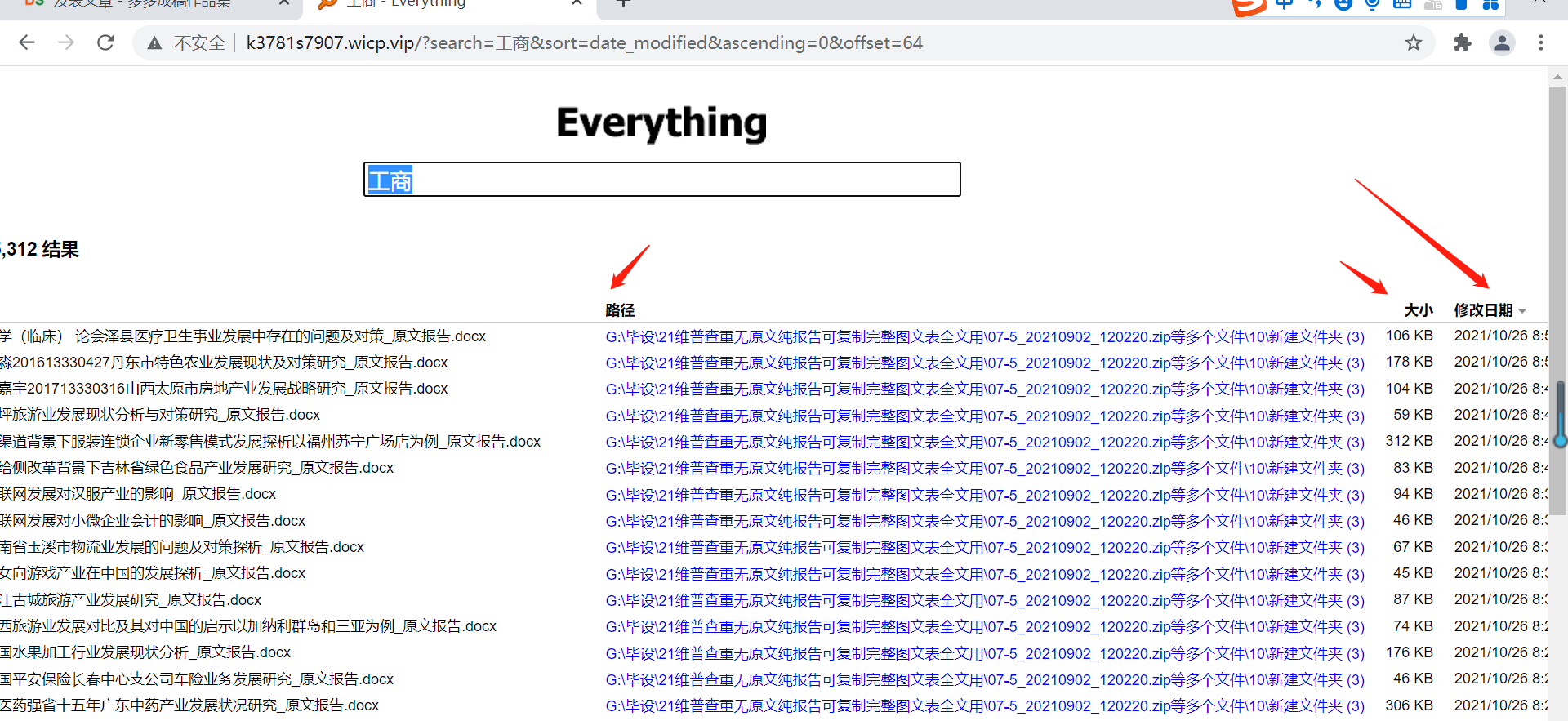Open folder path of the 312 KB file

(985, 442)
